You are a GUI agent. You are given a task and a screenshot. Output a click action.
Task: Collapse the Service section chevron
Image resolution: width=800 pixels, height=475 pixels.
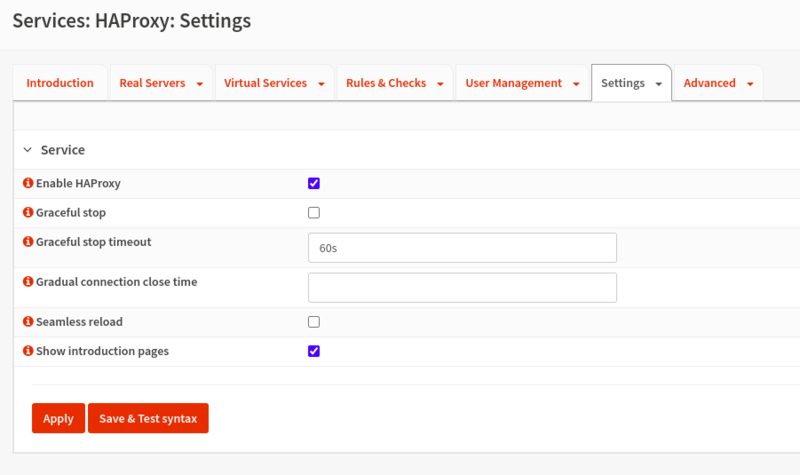coord(28,150)
